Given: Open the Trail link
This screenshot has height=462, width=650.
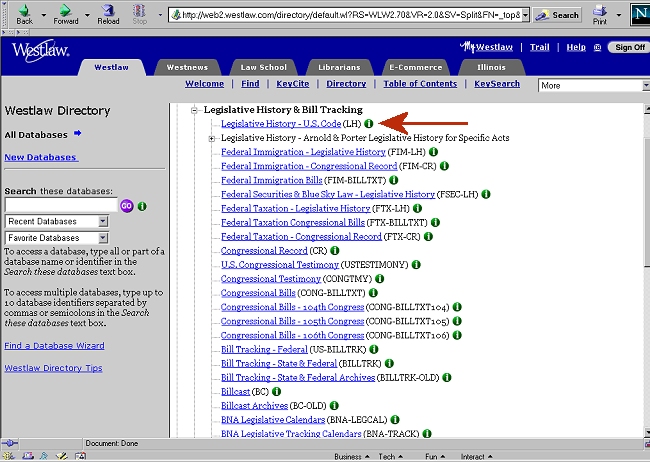Looking at the screenshot, I should [x=539, y=47].
